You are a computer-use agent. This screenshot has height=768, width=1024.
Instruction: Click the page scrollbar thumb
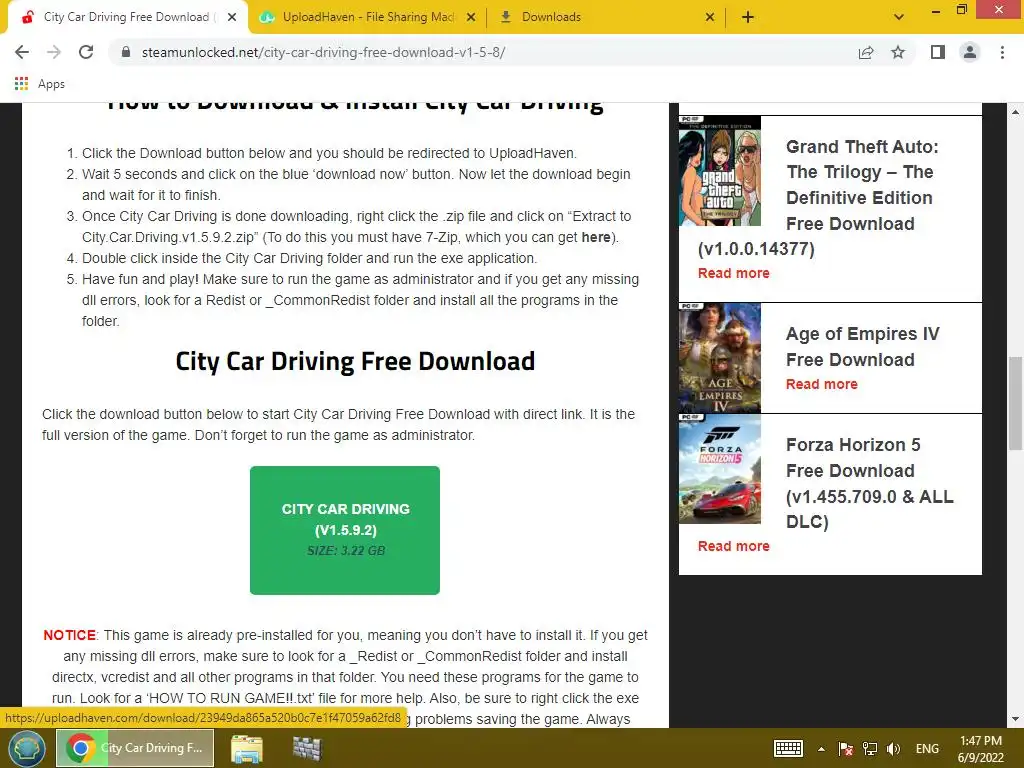[x=1015, y=403]
